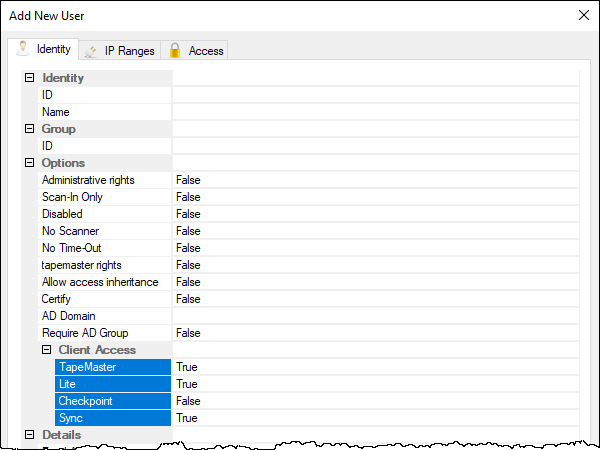Switch to the IP Ranges tab

tap(120, 50)
